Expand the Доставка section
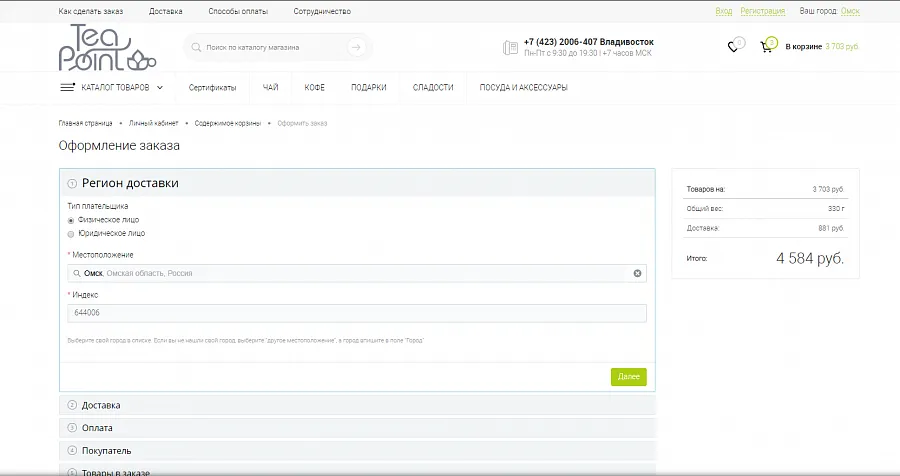Image resolution: width=900 pixels, height=476 pixels. (357, 405)
